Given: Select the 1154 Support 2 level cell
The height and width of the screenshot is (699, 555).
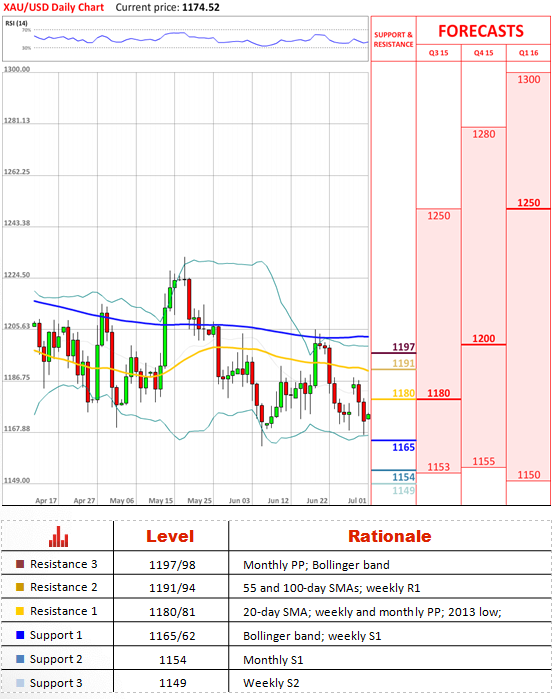Looking at the screenshot, I should 173,660.
